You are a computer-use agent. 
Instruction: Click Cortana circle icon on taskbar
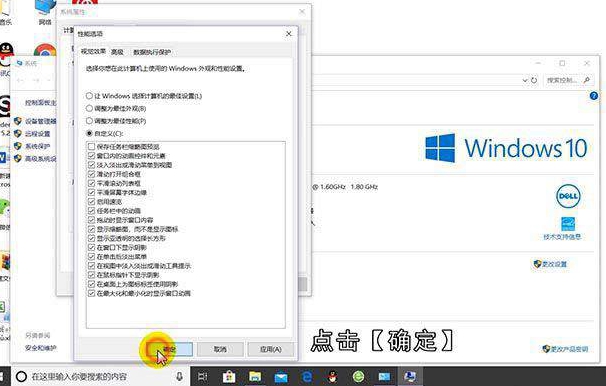pyautogui.click(x=21, y=376)
